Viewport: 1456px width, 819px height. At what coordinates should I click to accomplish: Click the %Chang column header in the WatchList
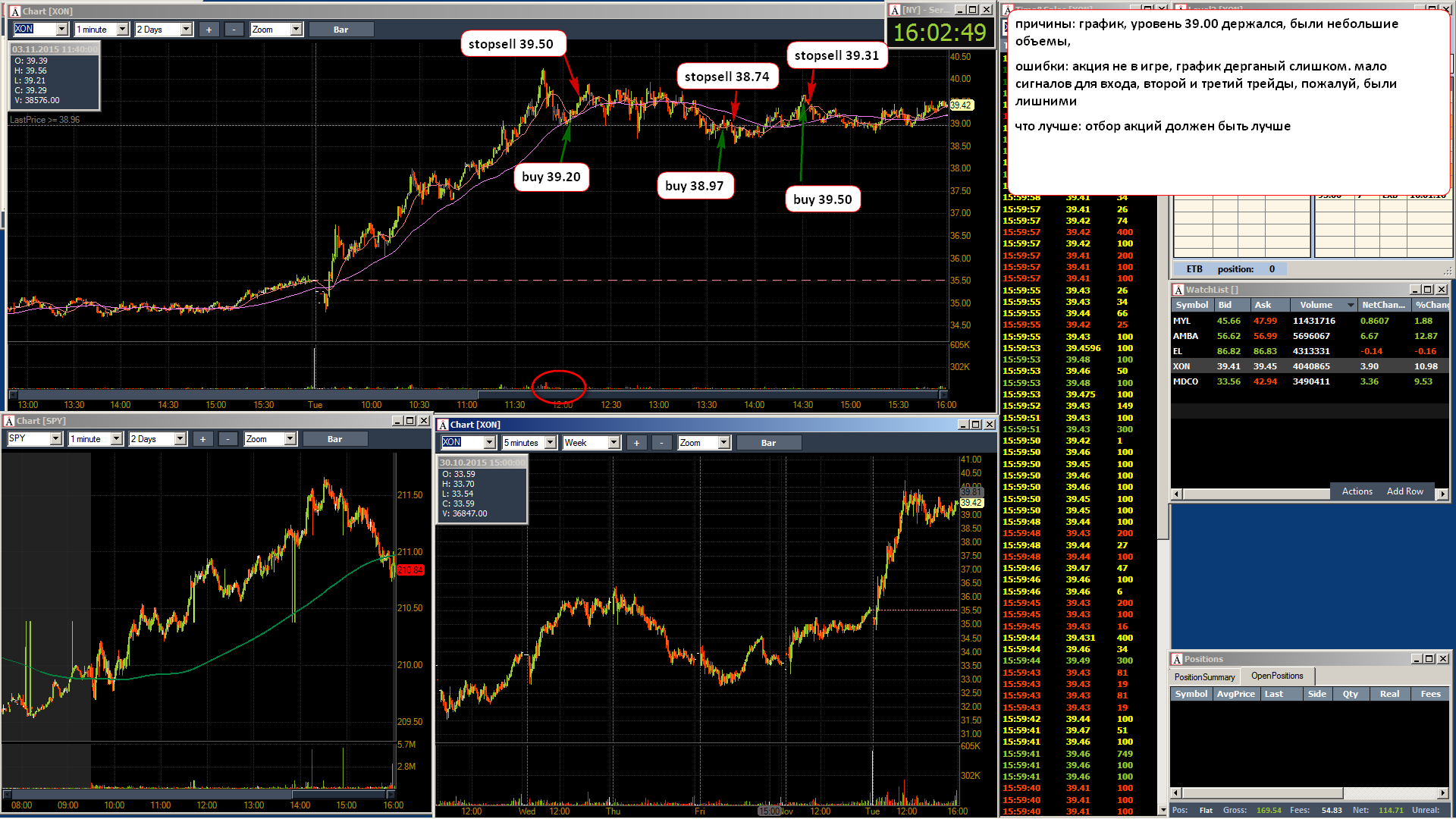[x=1431, y=305]
